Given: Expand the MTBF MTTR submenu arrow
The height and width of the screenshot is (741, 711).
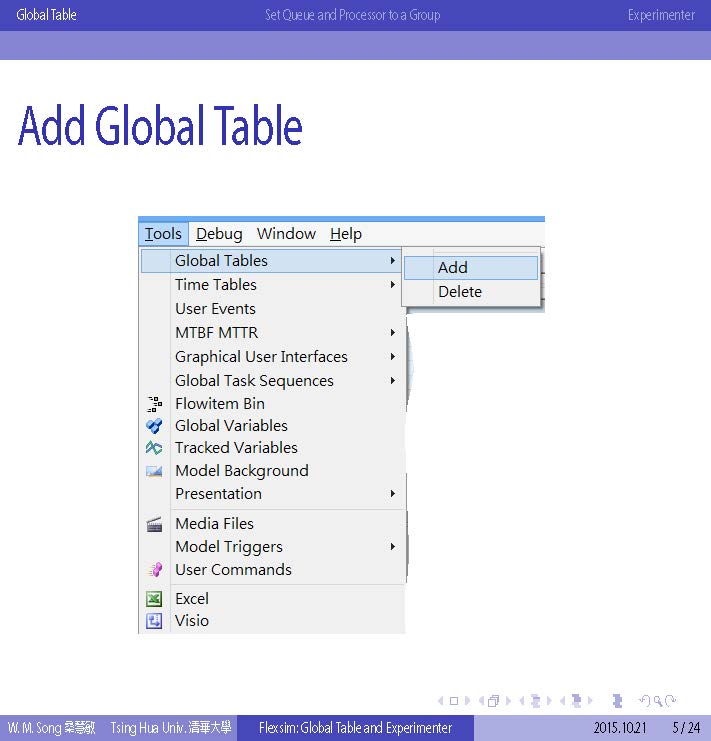Looking at the screenshot, I should tap(393, 333).
